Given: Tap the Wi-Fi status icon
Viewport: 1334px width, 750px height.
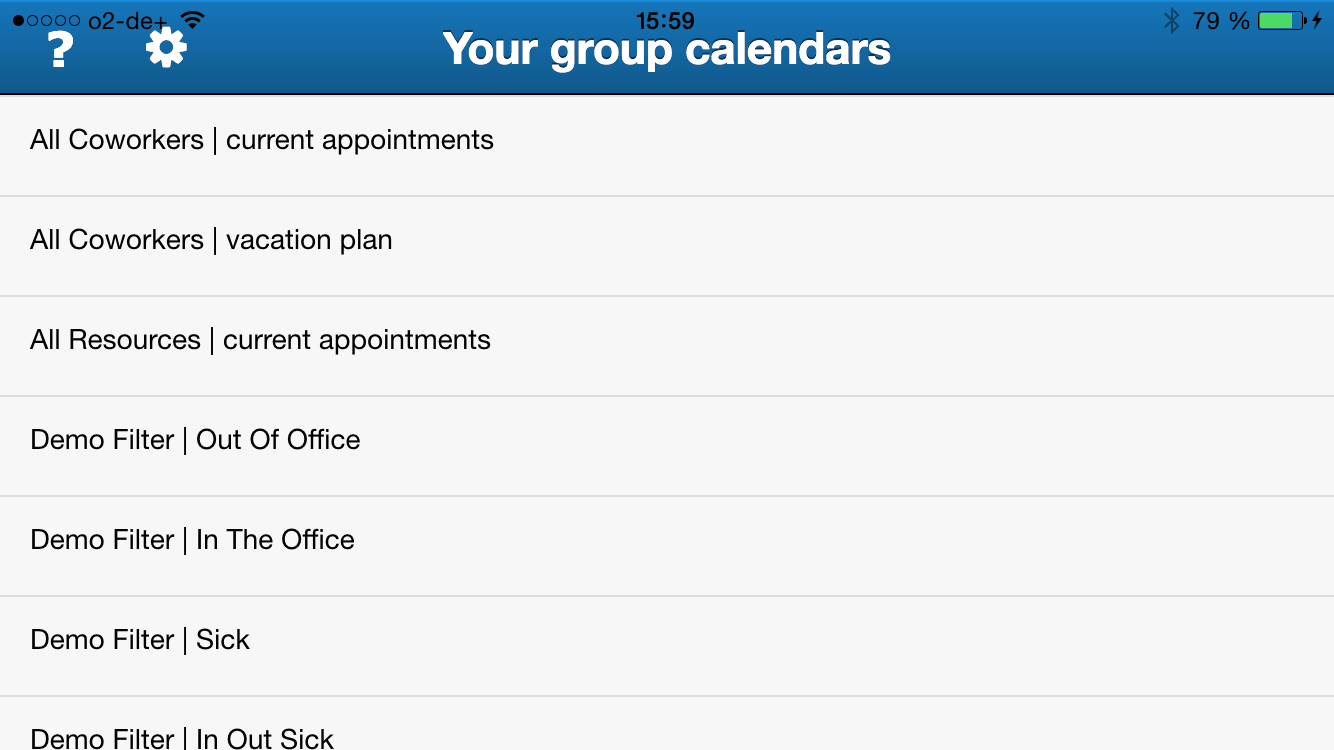Looking at the screenshot, I should (x=192, y=20).
